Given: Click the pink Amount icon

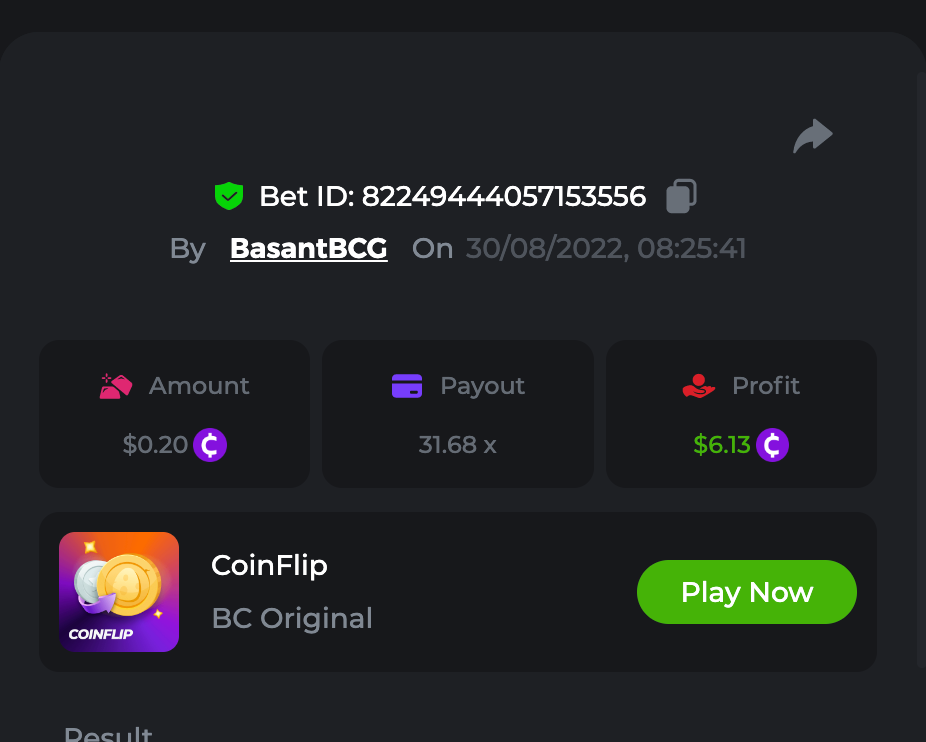Looking at the screenshot, I should click(x=116, y=386).
